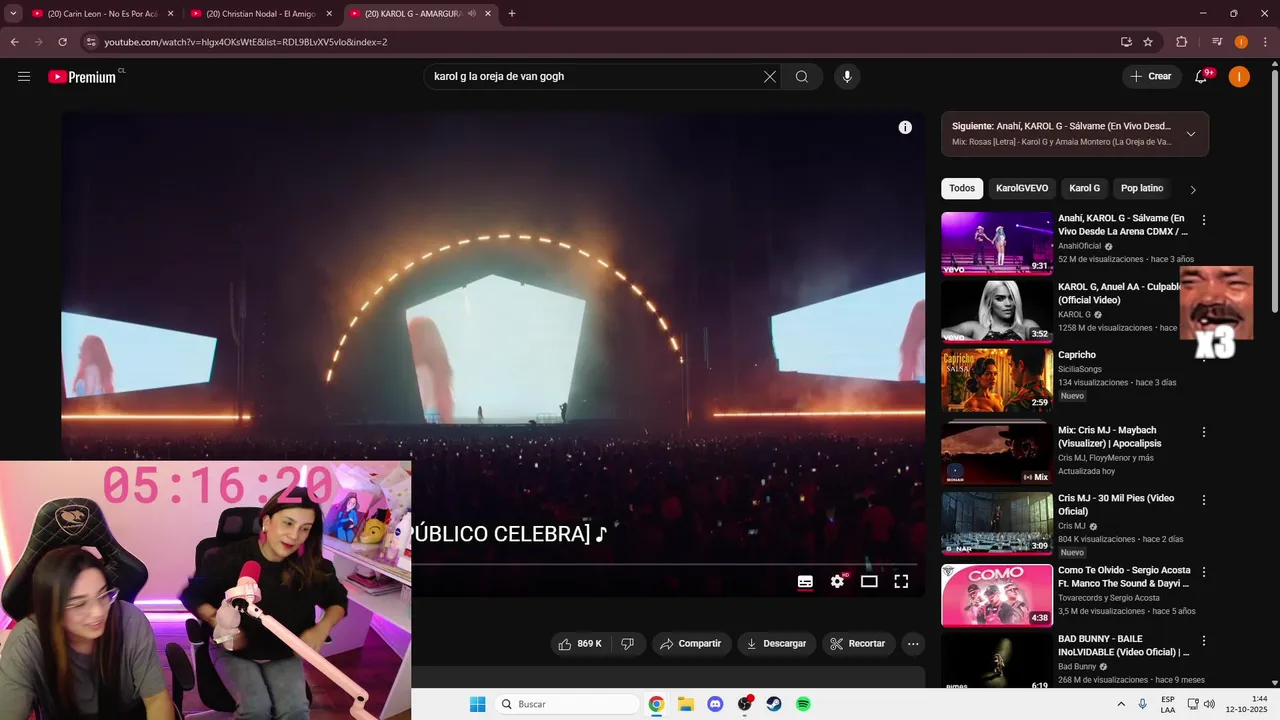Image resolution: width=1280 pixels, height=720 pixels.
Task: Bookmark this page with the star
Action: [1148, 42]
